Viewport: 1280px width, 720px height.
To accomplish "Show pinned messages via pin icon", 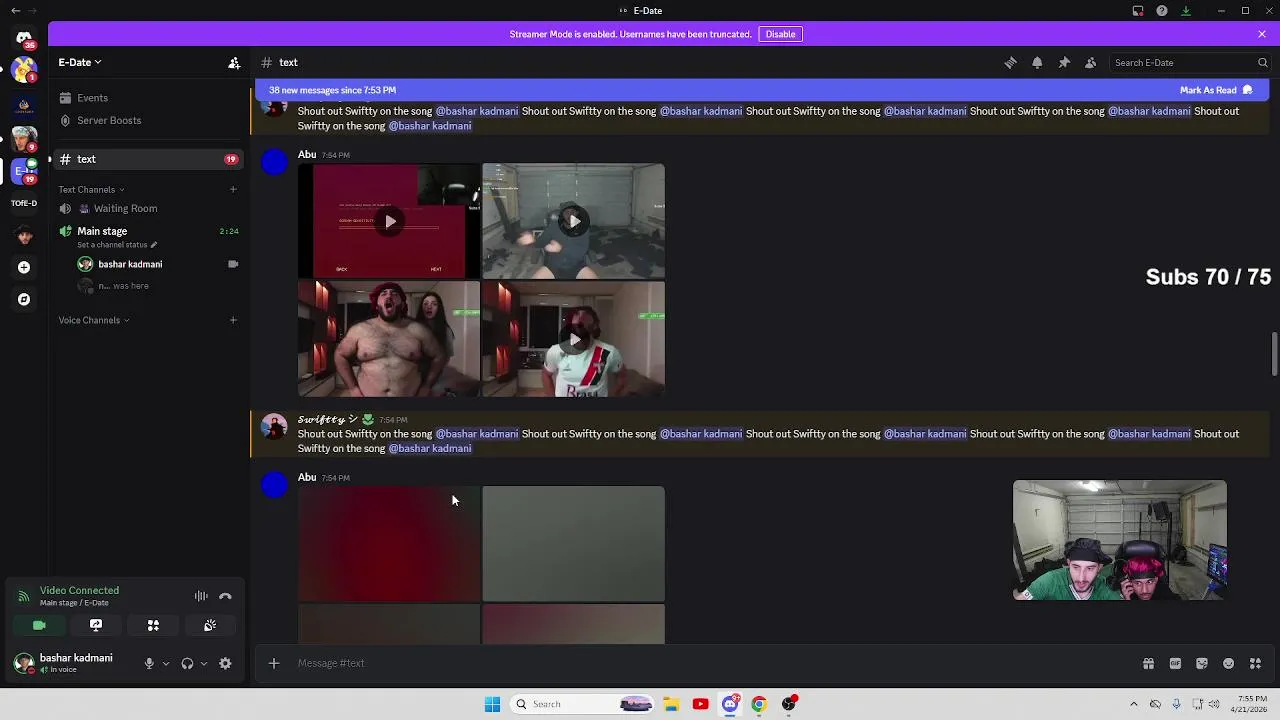I will [x=1064, y=62].
